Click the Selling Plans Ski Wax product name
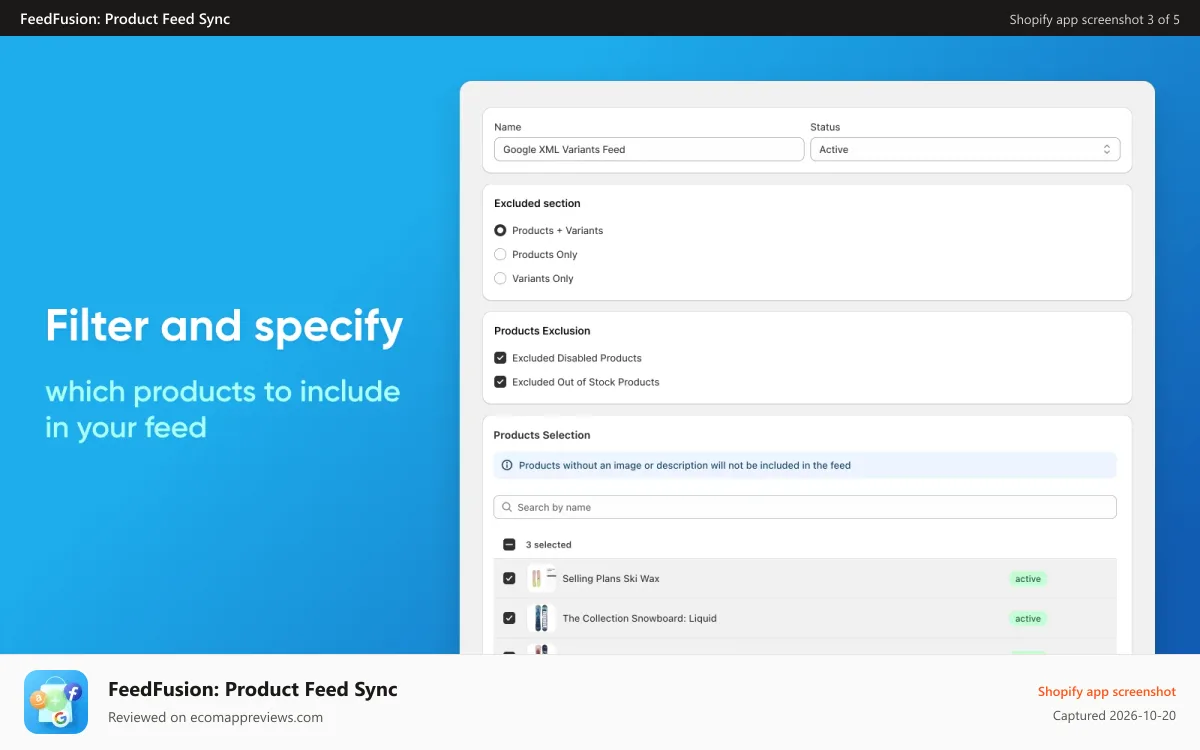The width and height of the screenshot is (1200, 750). click(611, 578)
